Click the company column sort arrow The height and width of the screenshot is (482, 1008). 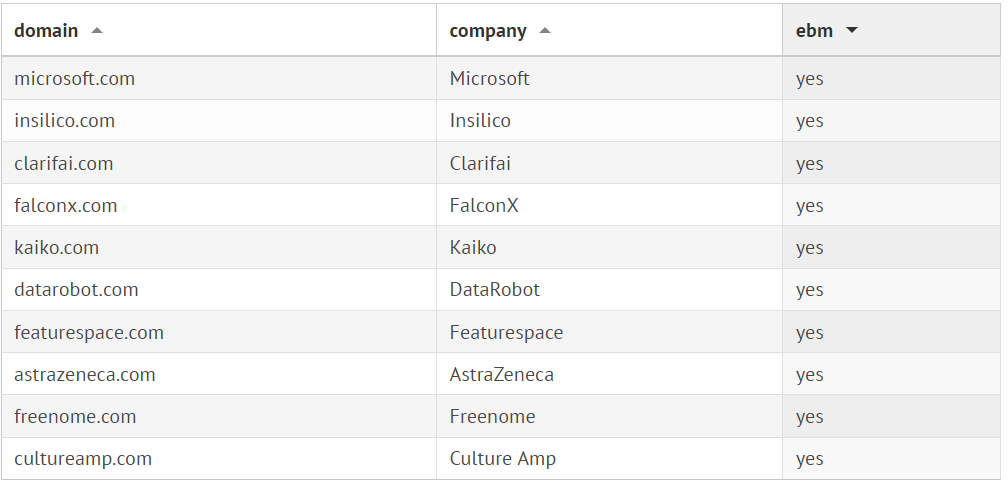coord(545,31)
